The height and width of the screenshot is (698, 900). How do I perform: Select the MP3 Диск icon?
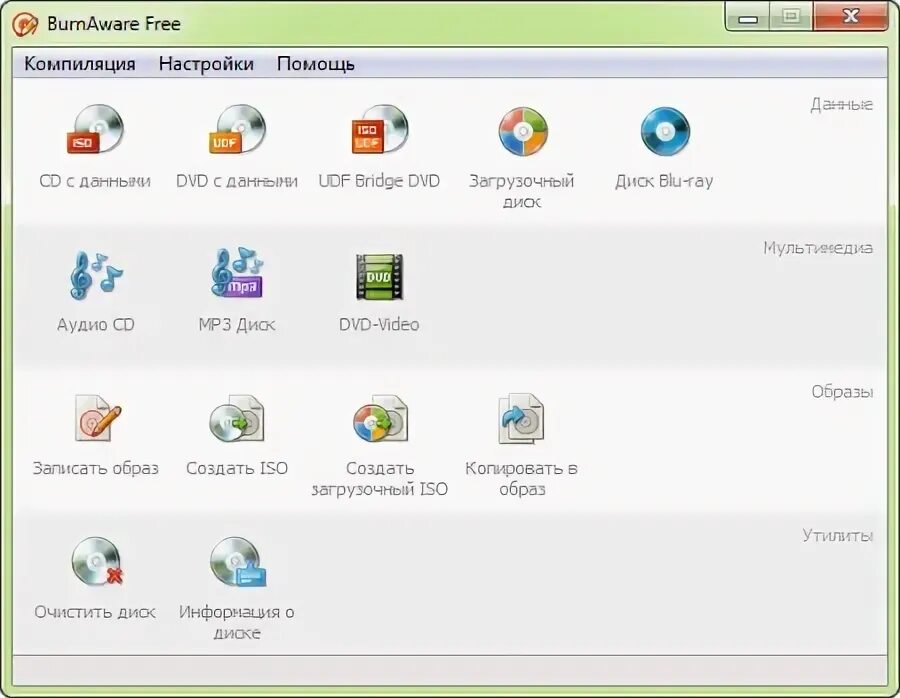point(237,273)
